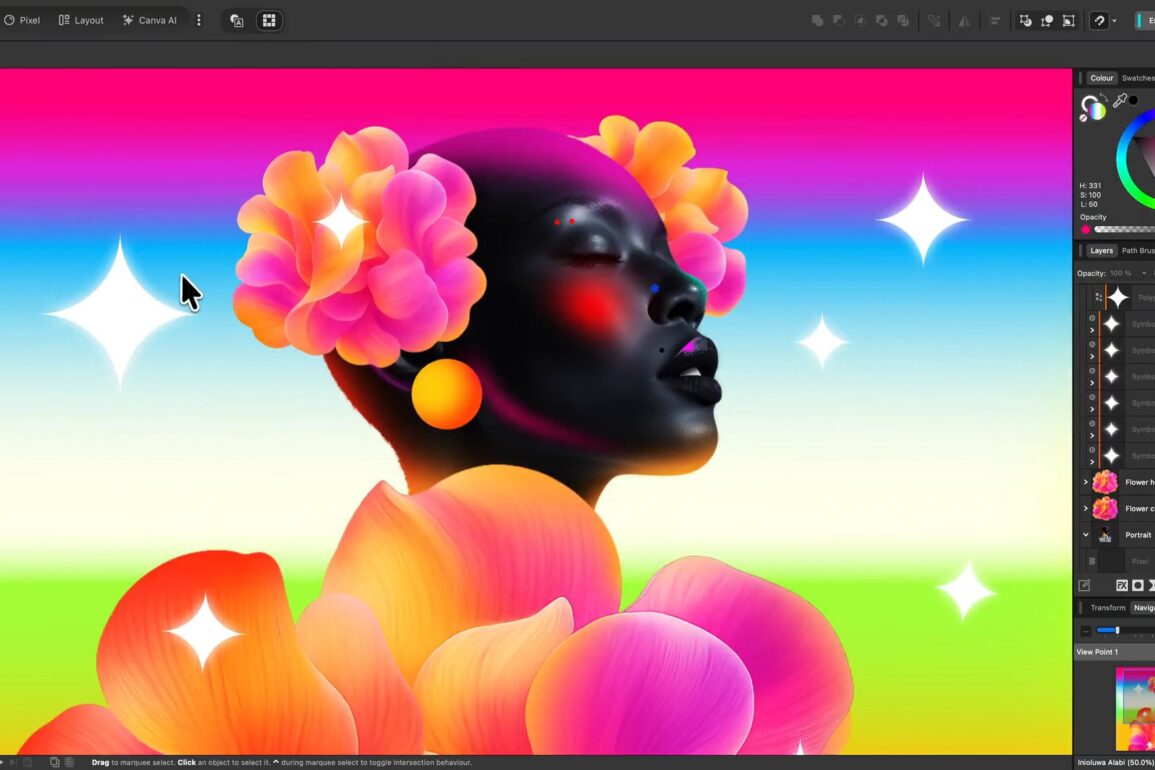
Task: Switch to the Path Brushes tab
Action: [1137, 251]
